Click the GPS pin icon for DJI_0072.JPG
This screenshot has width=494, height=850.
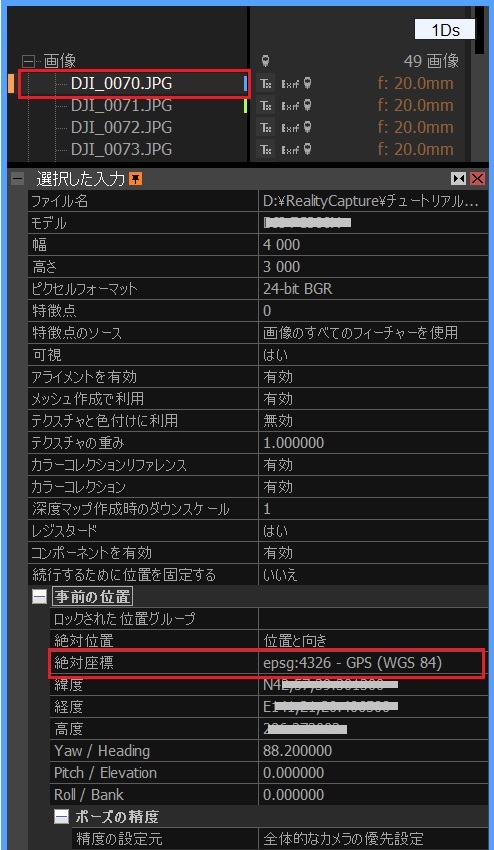pyautogui.click(x=307, y=127)
